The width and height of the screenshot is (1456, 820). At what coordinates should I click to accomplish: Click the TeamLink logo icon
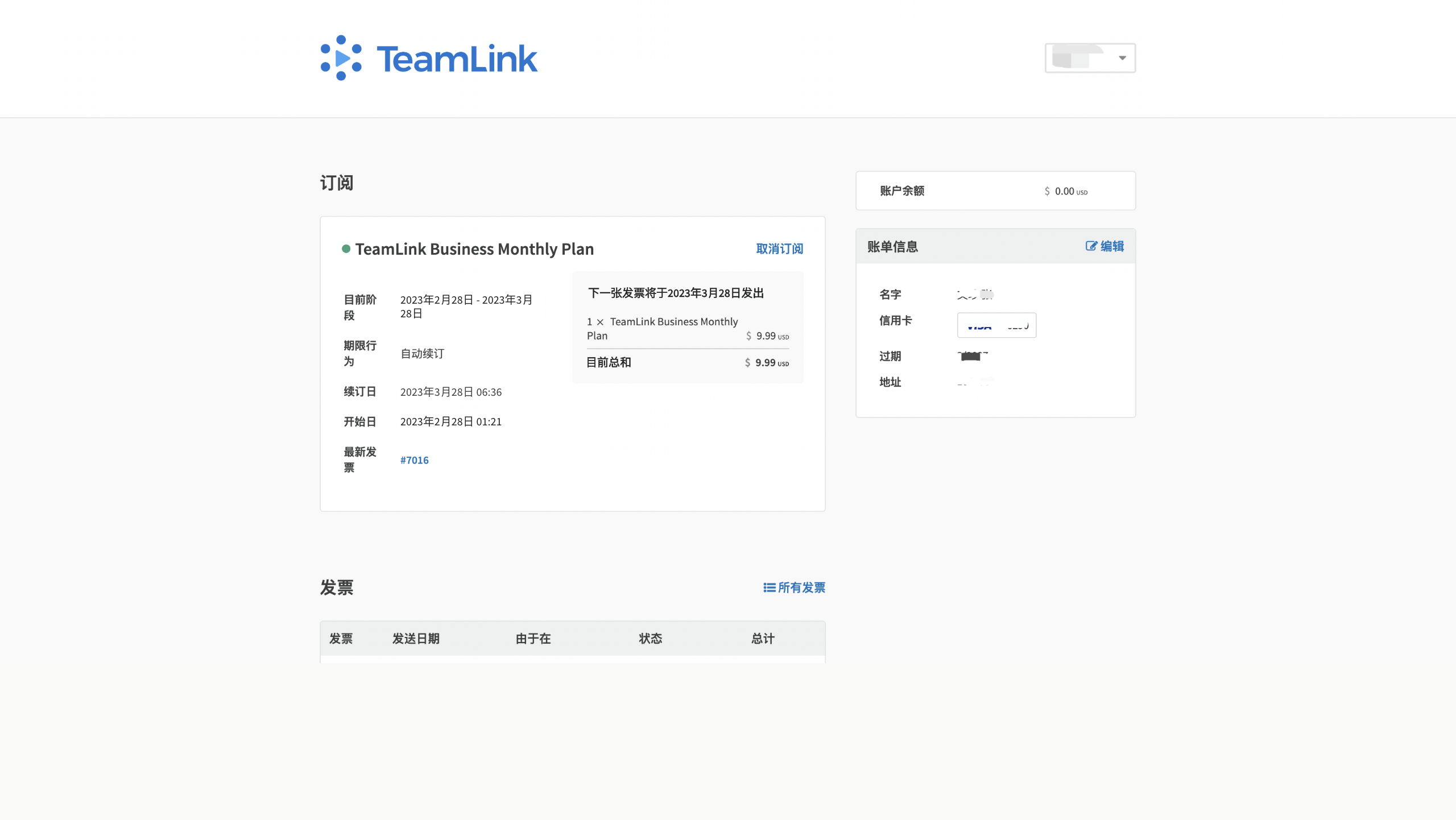[341, 58]
